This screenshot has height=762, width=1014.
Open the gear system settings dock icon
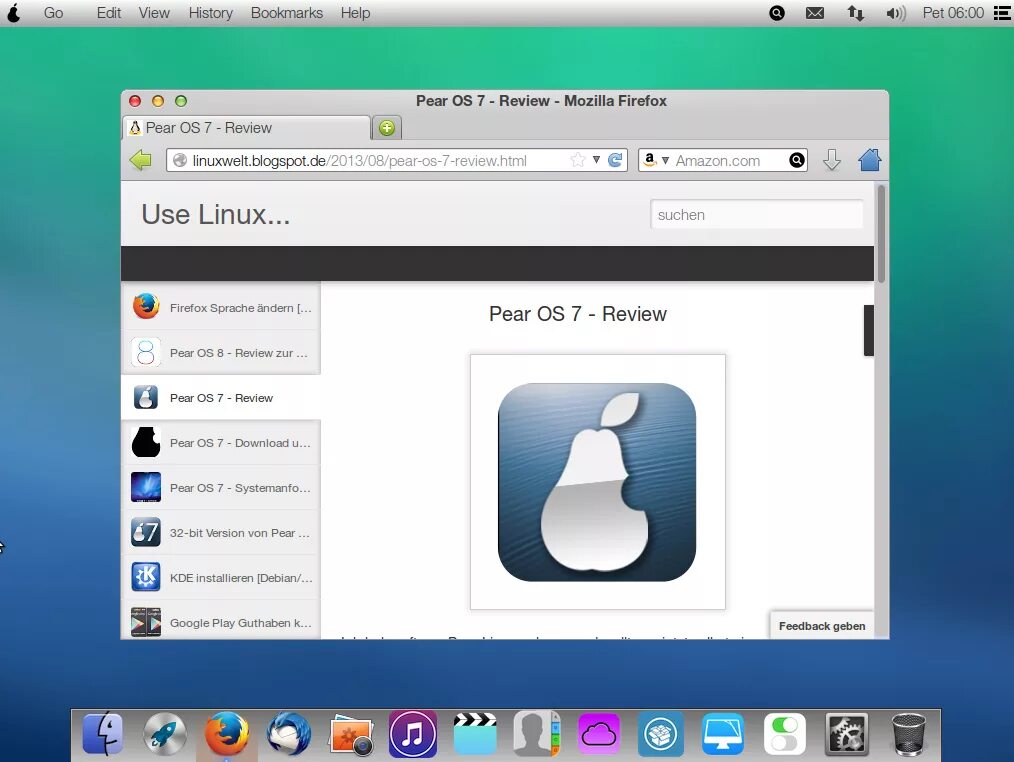click(x=846, y=734)
